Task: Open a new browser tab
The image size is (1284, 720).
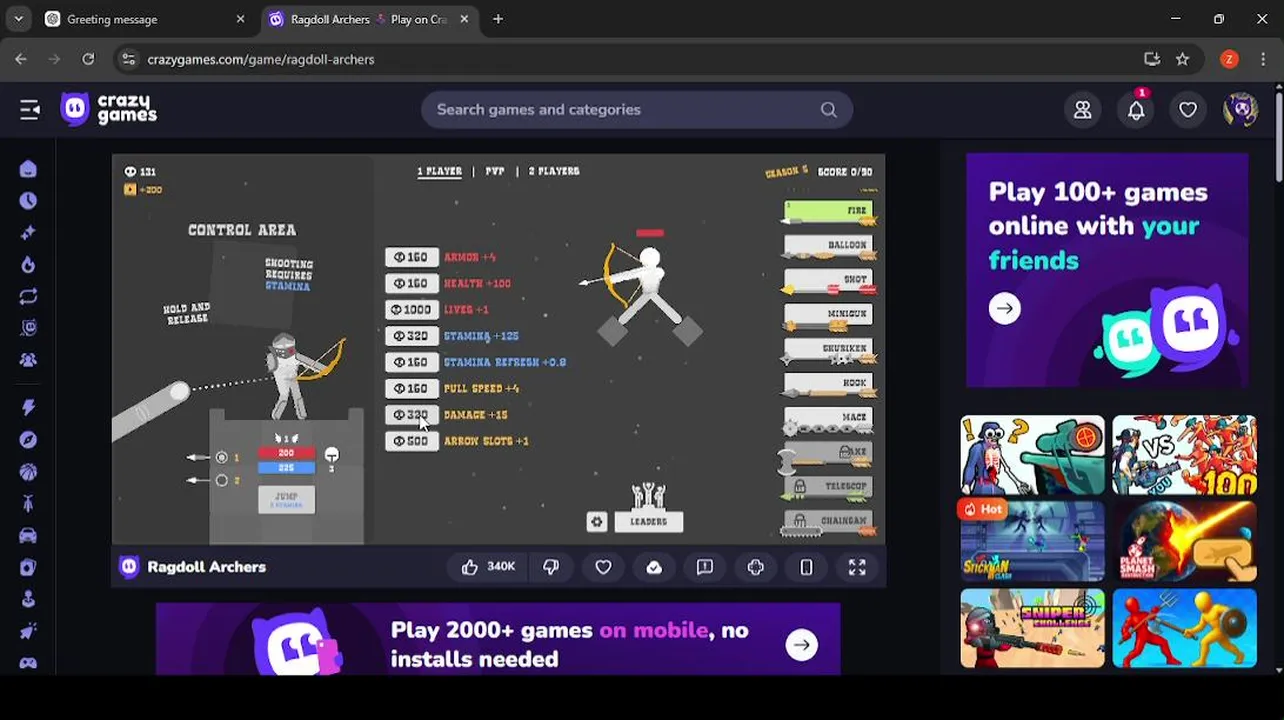Action: 498,19
